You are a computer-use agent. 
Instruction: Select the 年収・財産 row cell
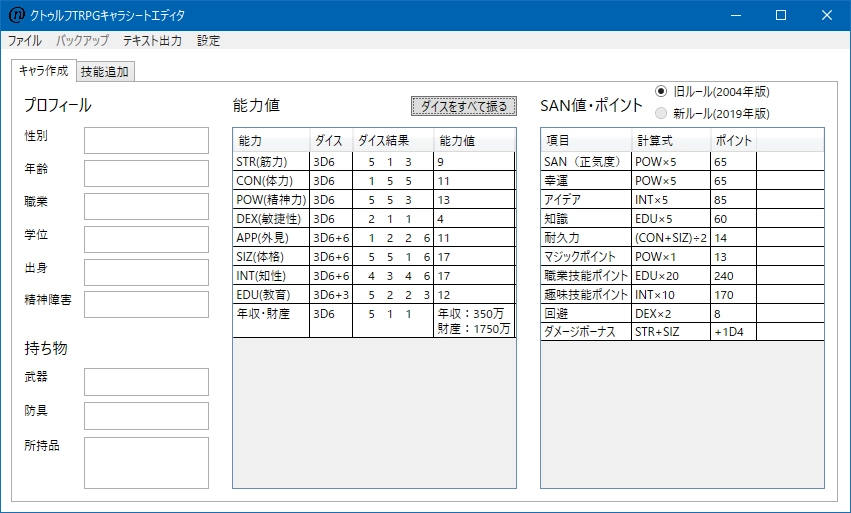click(x=271, y=321)
